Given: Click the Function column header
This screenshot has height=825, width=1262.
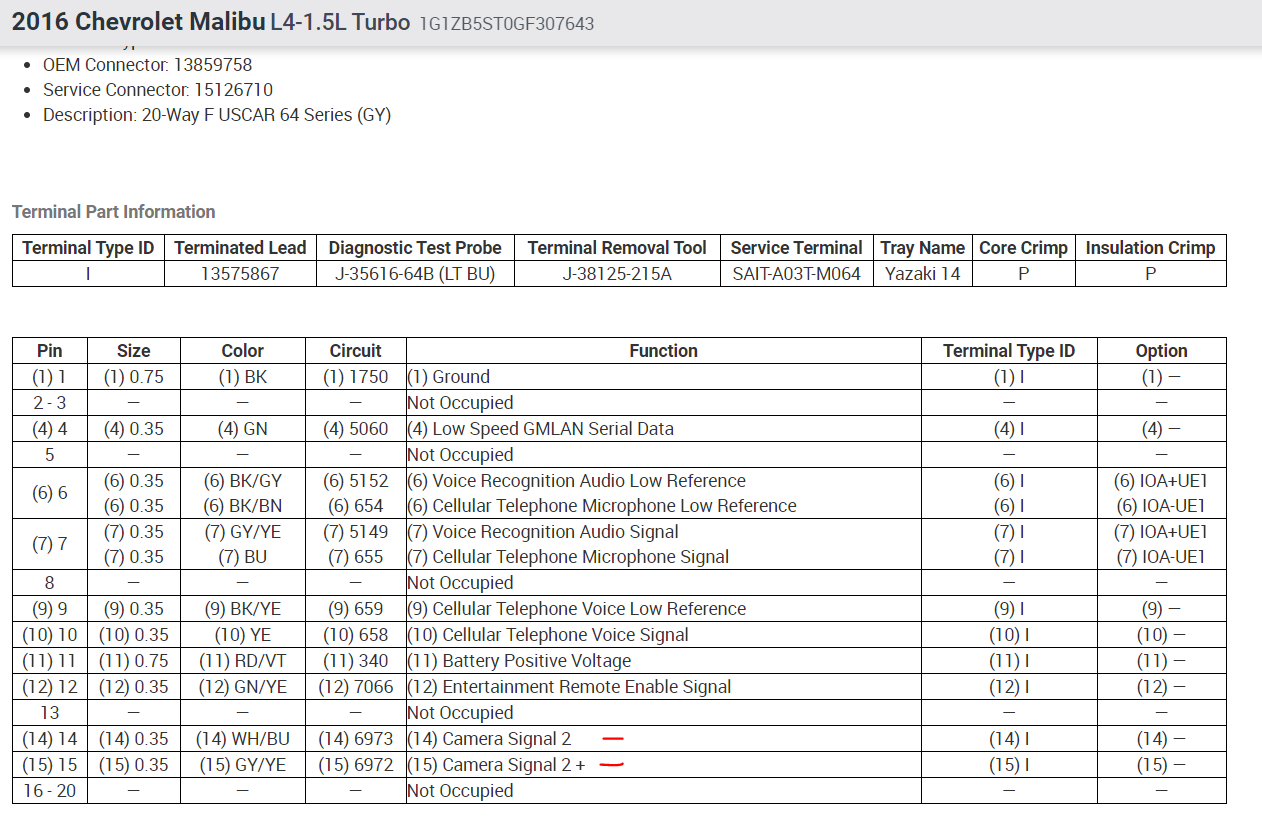Looking at the screenshot, I should point(663,351).
